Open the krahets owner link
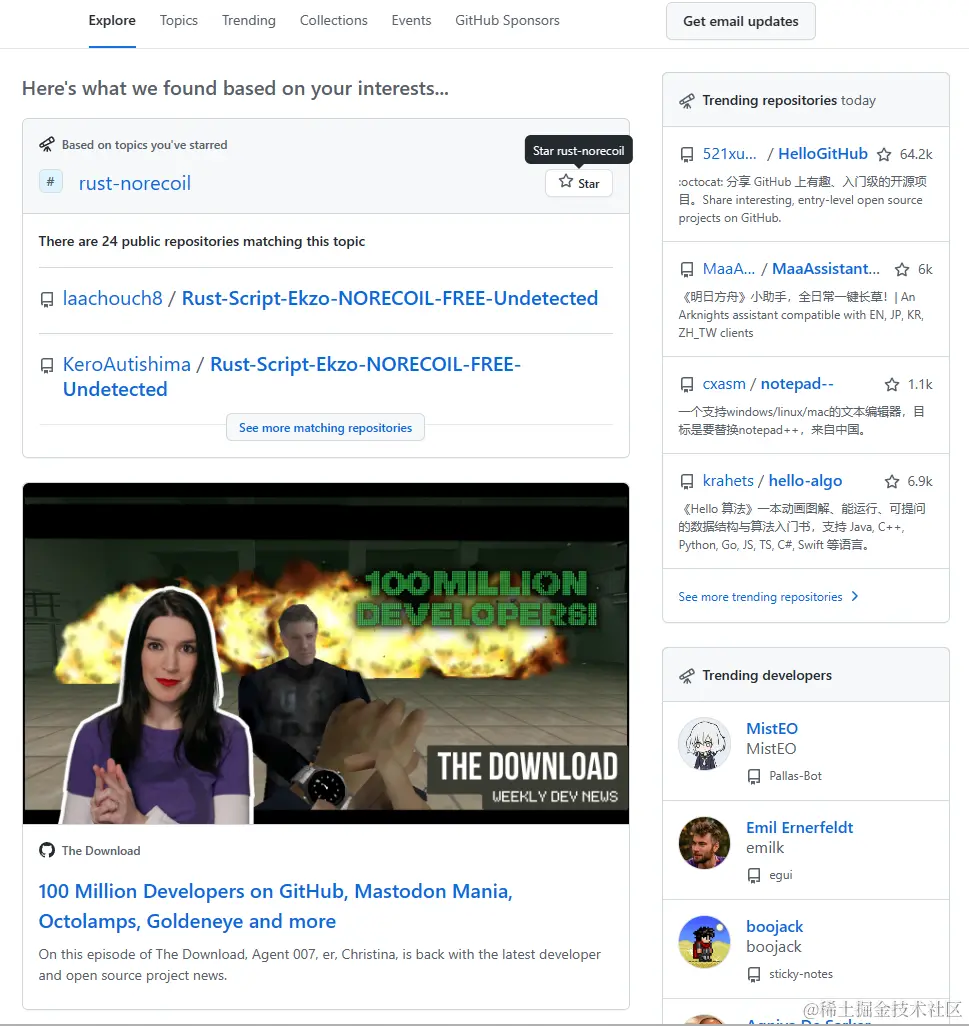This screenshot has width=969, height=1026. click(728, 481)
